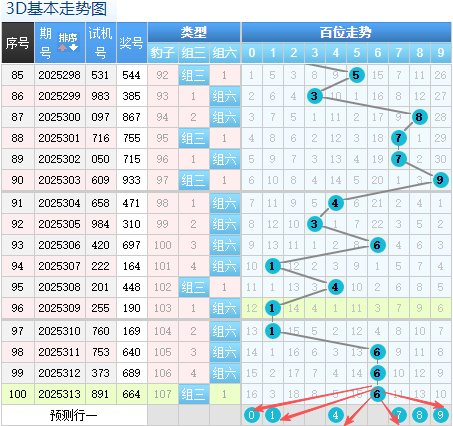Click the 序号 column header
Viewport: 453px width, 426px height.
tap(18, 43)
